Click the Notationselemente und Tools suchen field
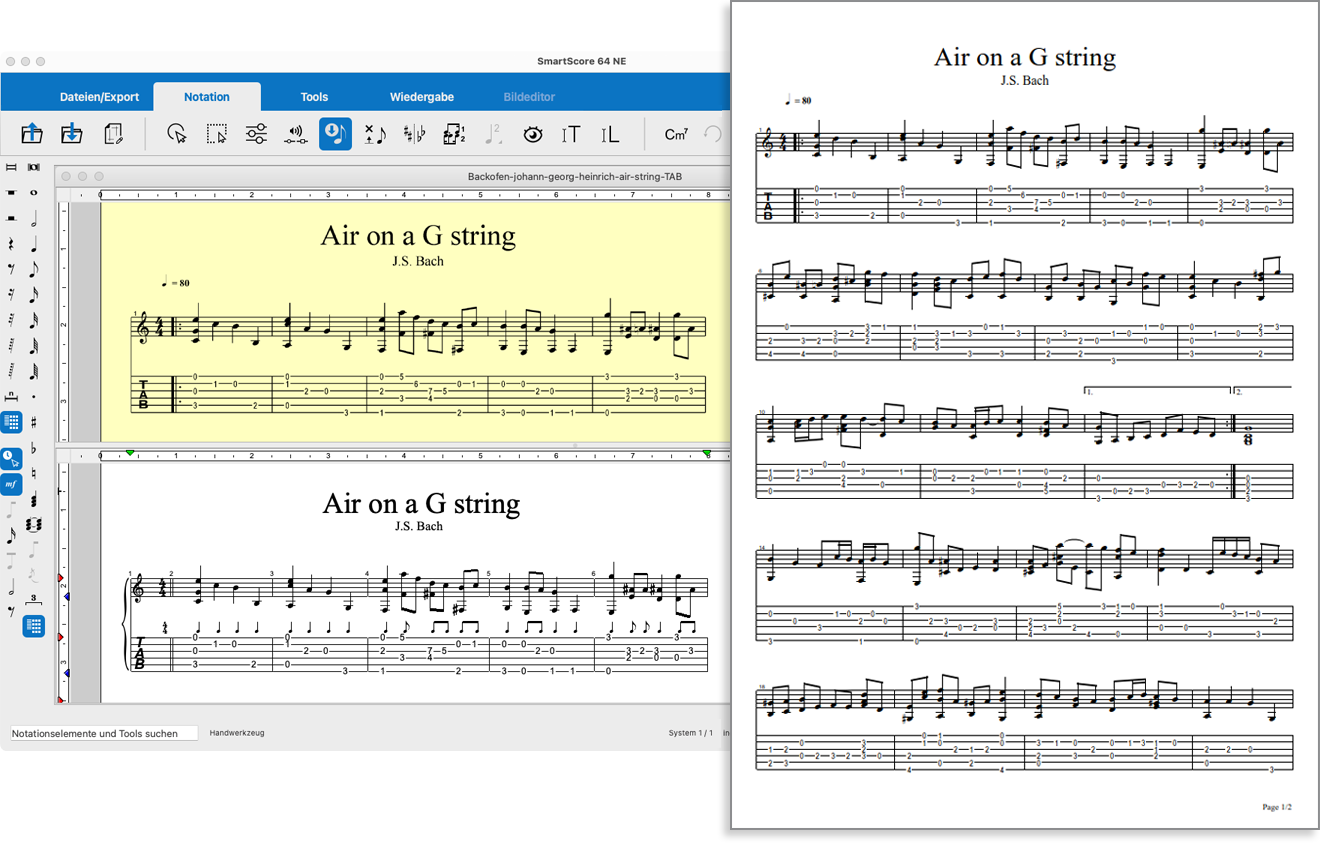The height and width of the screenshot is (850, 1320). click(104, 733)
